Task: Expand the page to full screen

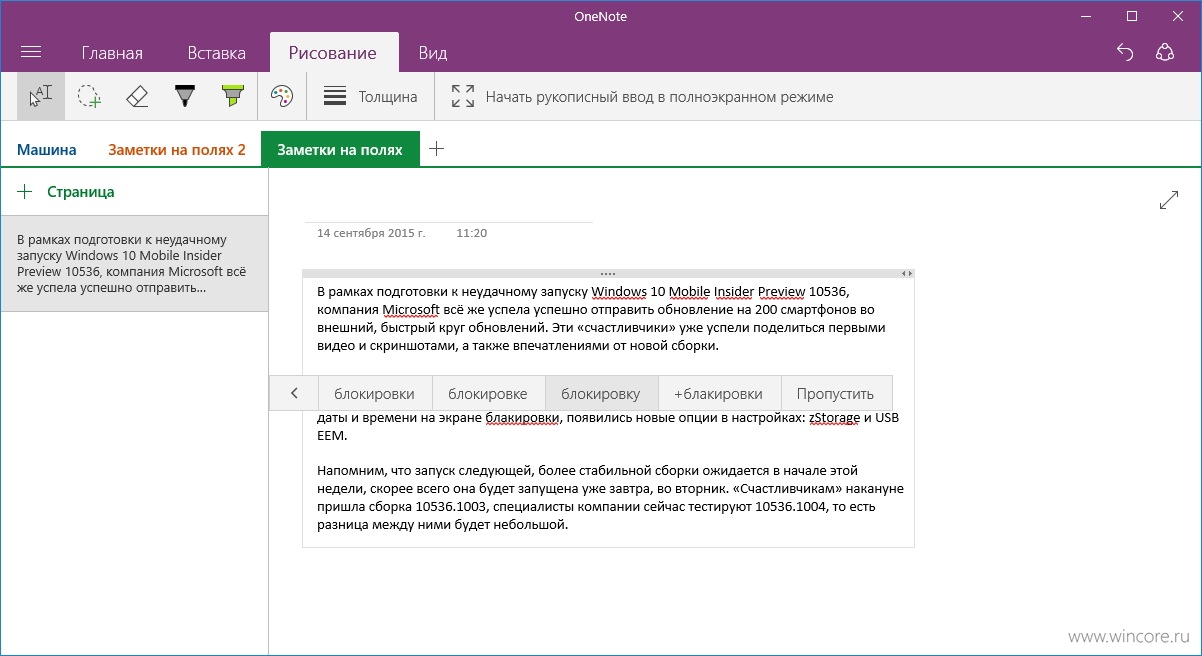Action: pos(1168,200)
